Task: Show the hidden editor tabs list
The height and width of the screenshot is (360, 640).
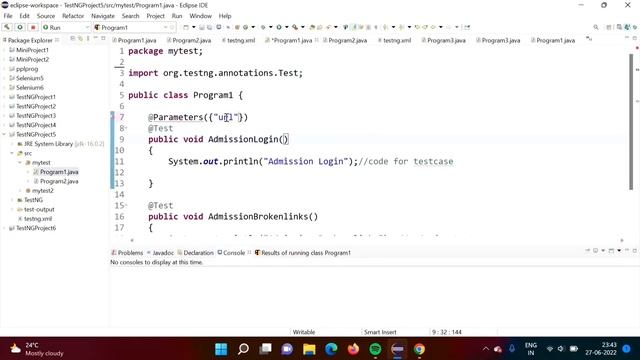Action: coord(589,39)
